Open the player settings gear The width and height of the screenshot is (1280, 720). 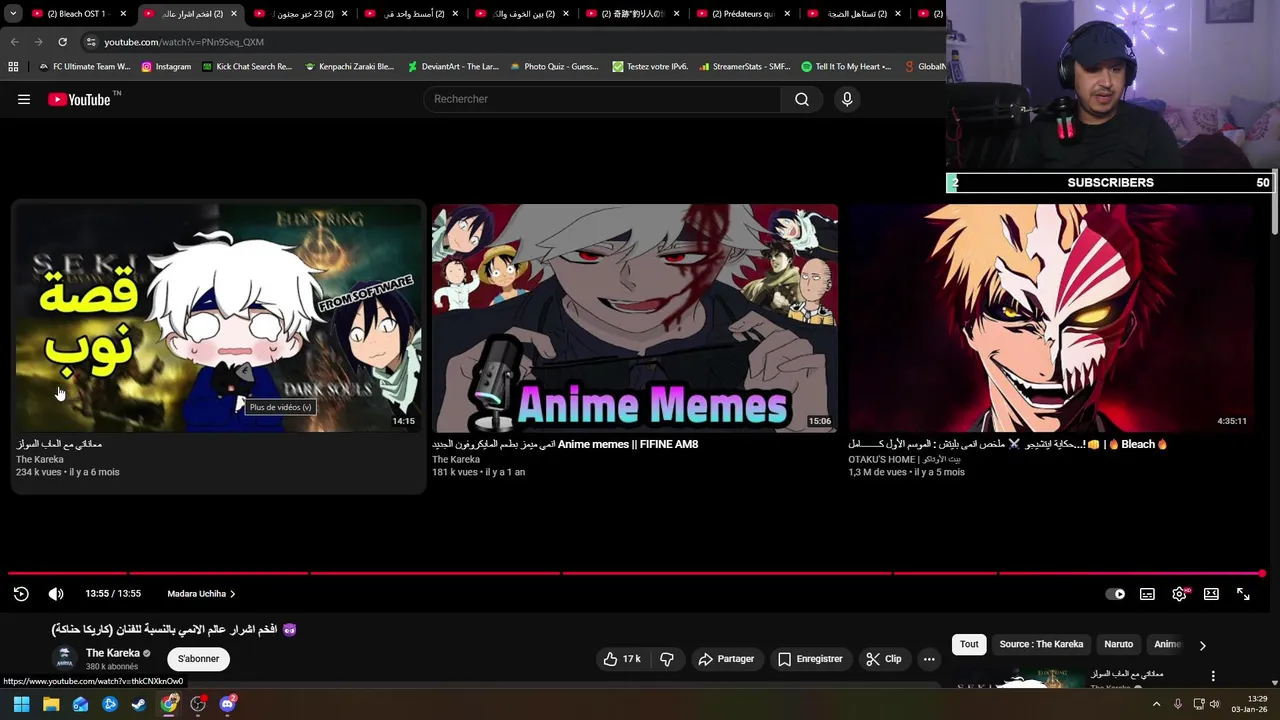(1180, 594)
